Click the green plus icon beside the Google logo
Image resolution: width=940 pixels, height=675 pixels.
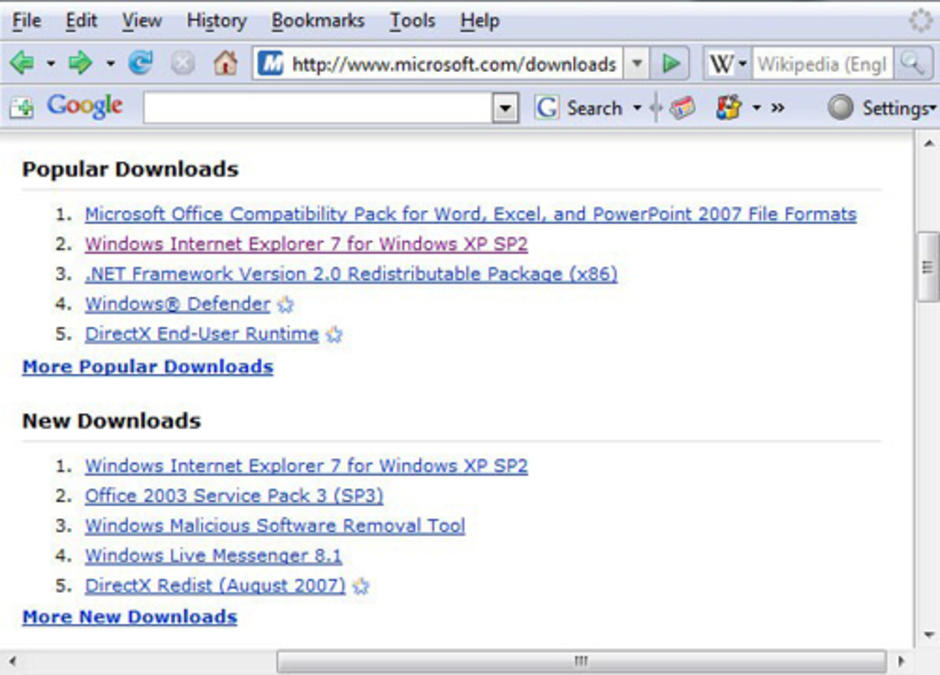(22, 108)
